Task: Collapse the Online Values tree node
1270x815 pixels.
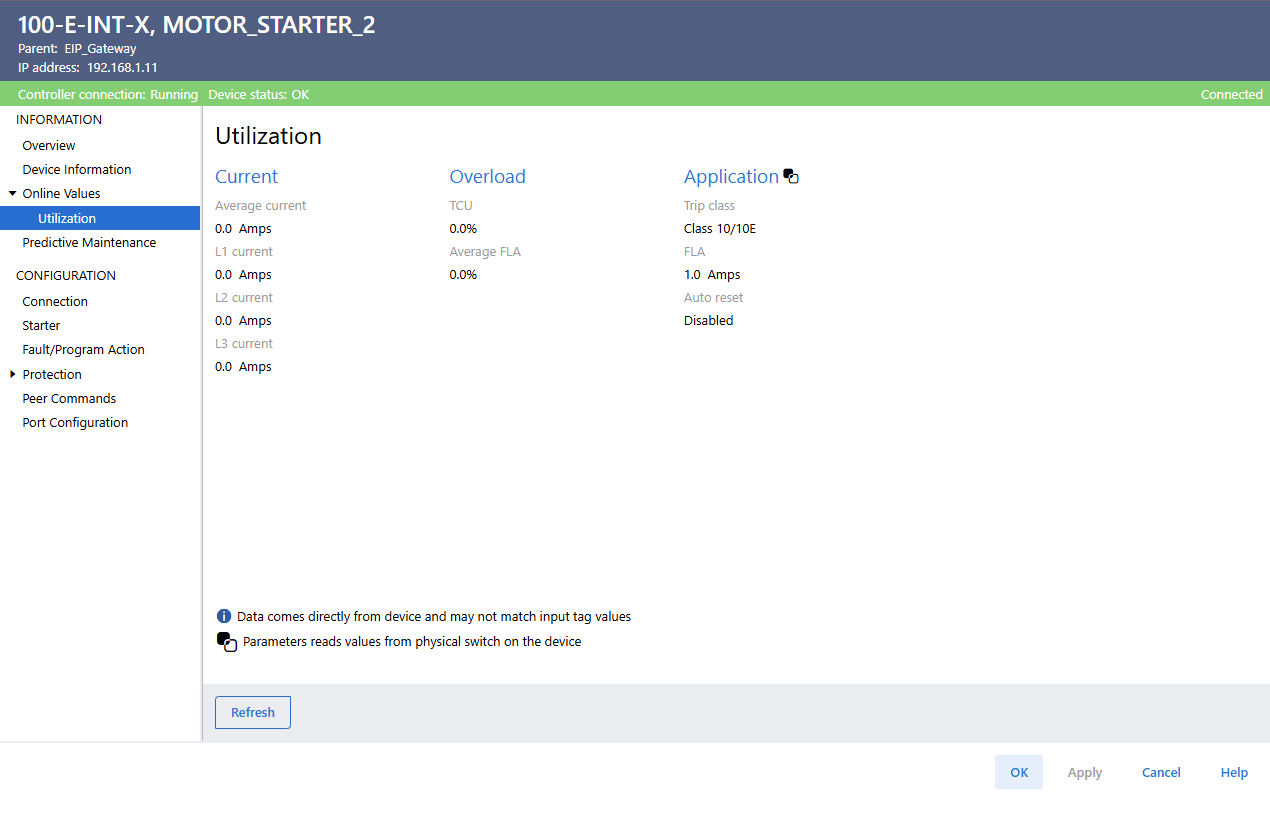Action: [12, 193]
